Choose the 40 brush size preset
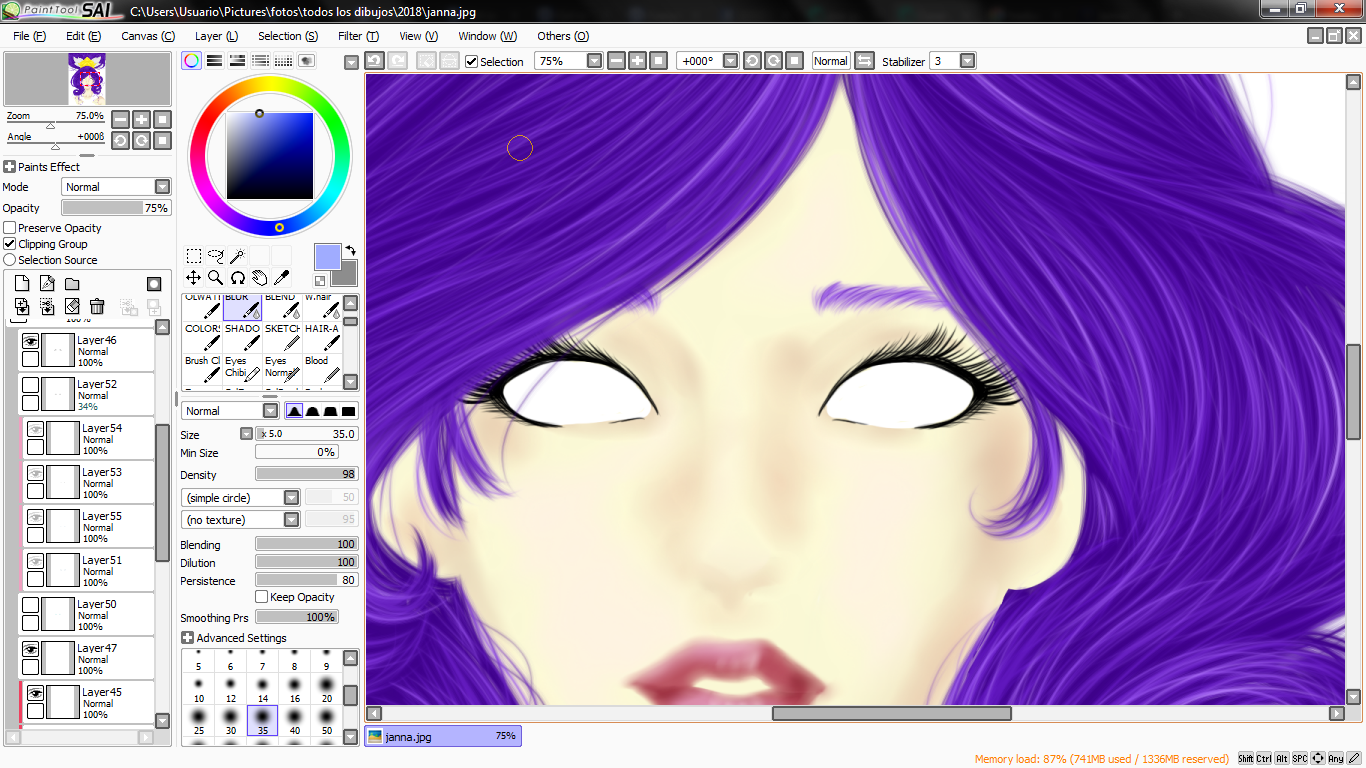Image resolution: width=1366 pixels, height=768 pixels. (294, 720)
